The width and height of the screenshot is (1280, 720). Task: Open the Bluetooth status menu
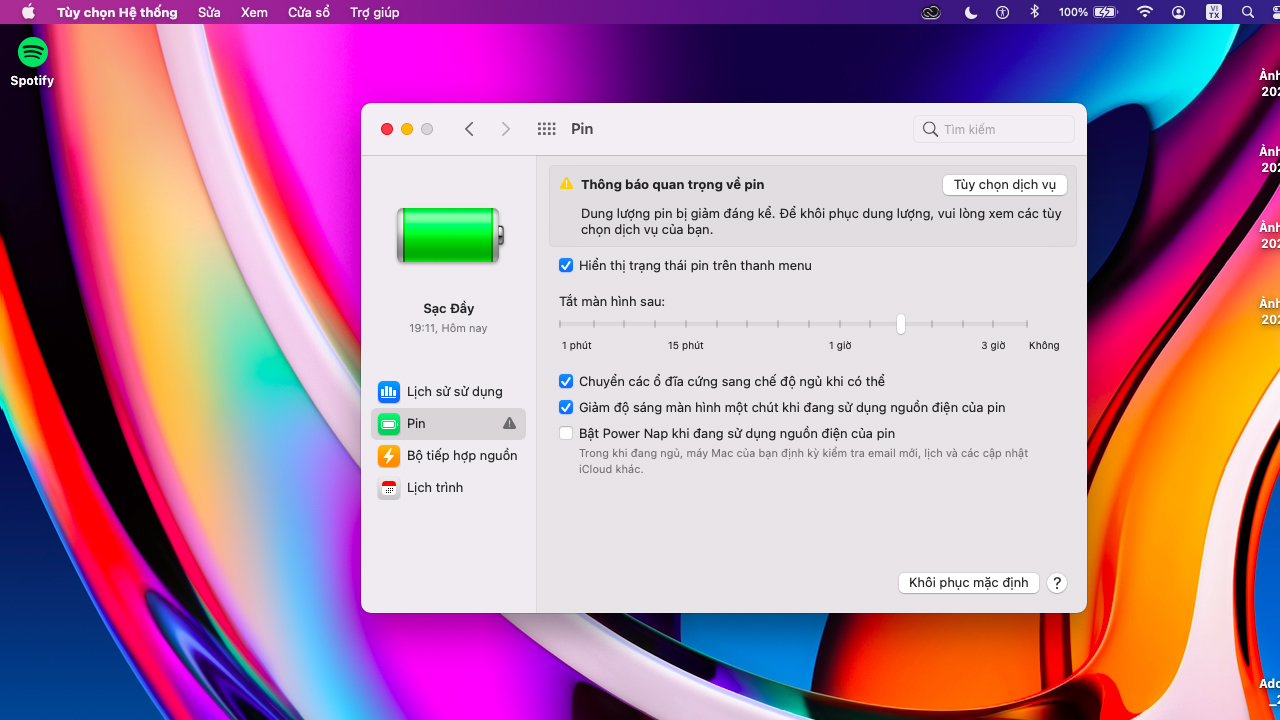tap(1035, 12)
